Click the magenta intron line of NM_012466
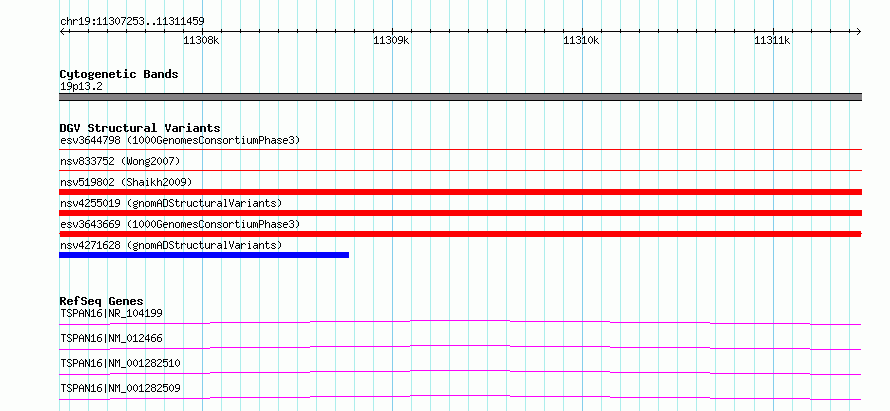890x411 pixels. click(460, 347)
